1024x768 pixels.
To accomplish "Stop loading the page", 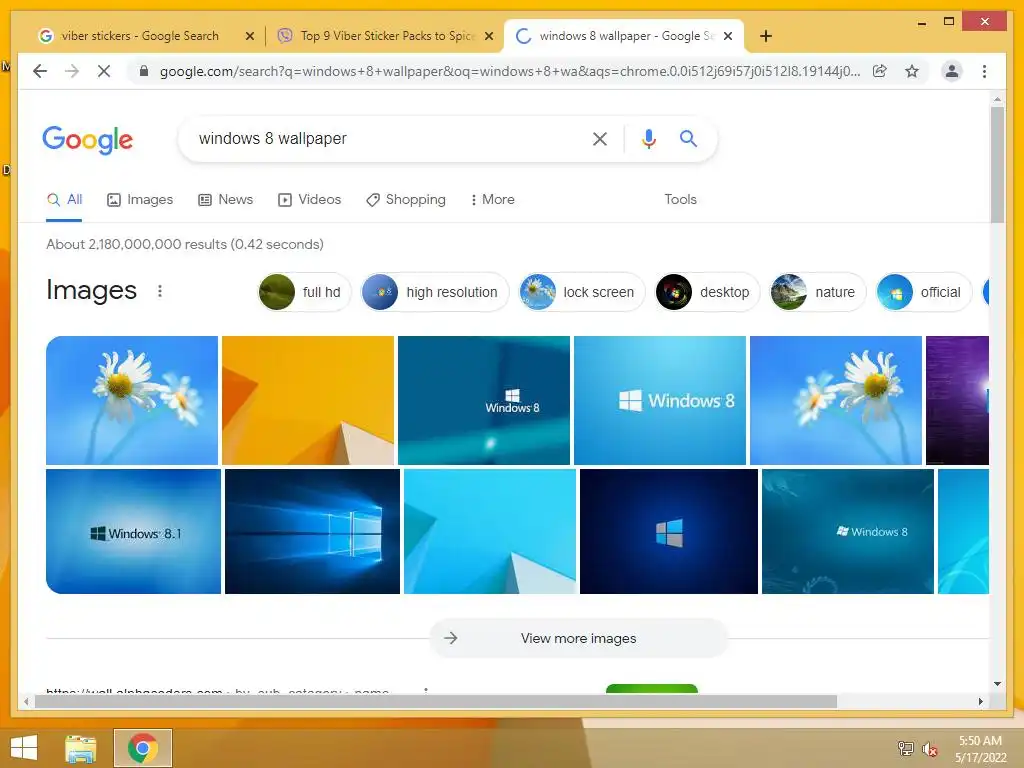I will pyautogui.click(x=104, y=71).
